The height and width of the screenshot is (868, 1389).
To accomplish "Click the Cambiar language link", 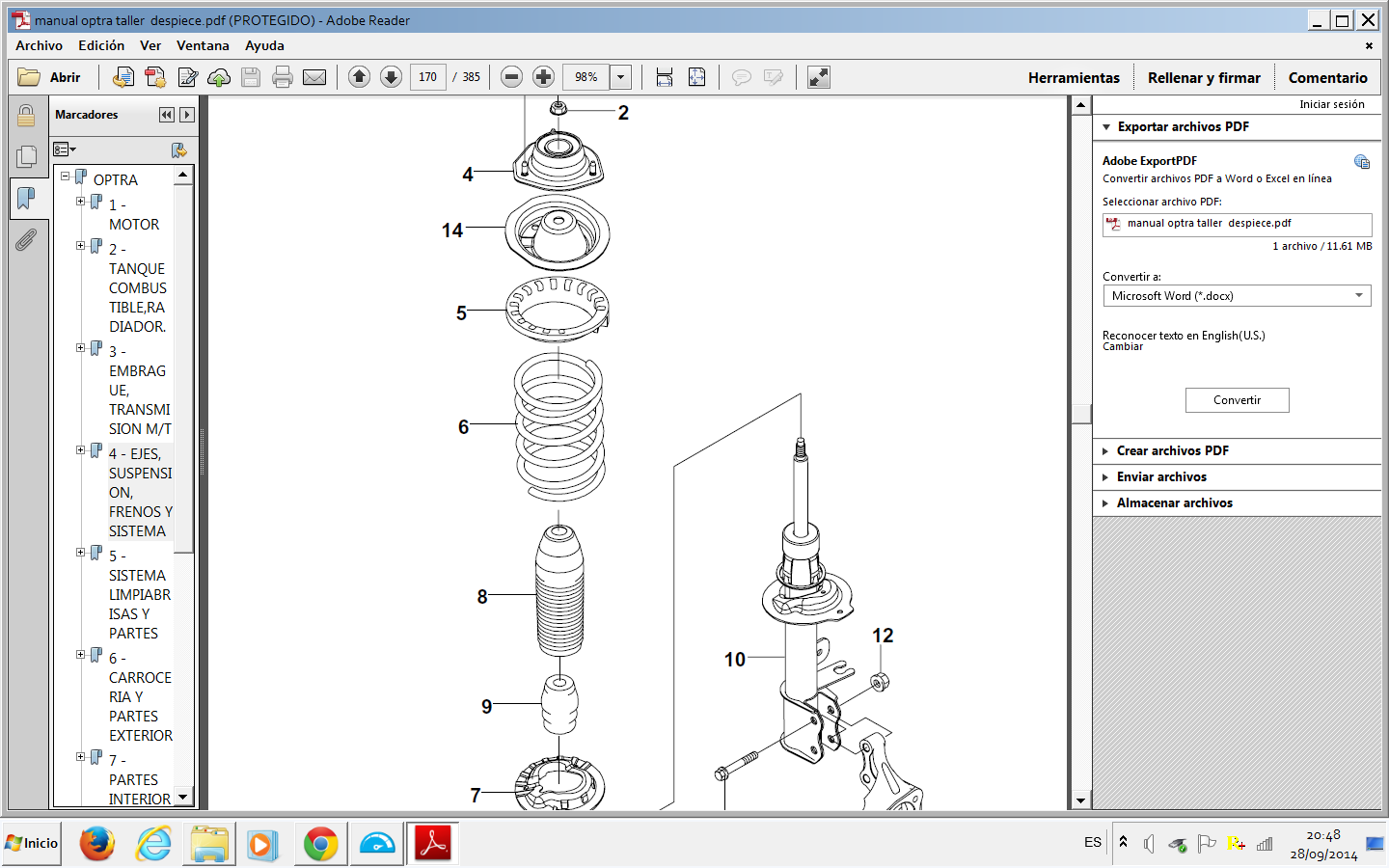I will tap(1123, 347).
